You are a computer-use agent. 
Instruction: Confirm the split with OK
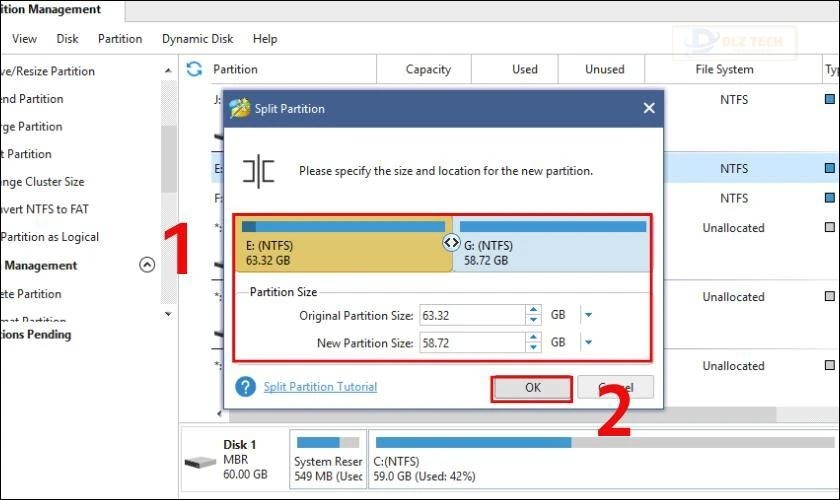[532, 388]
